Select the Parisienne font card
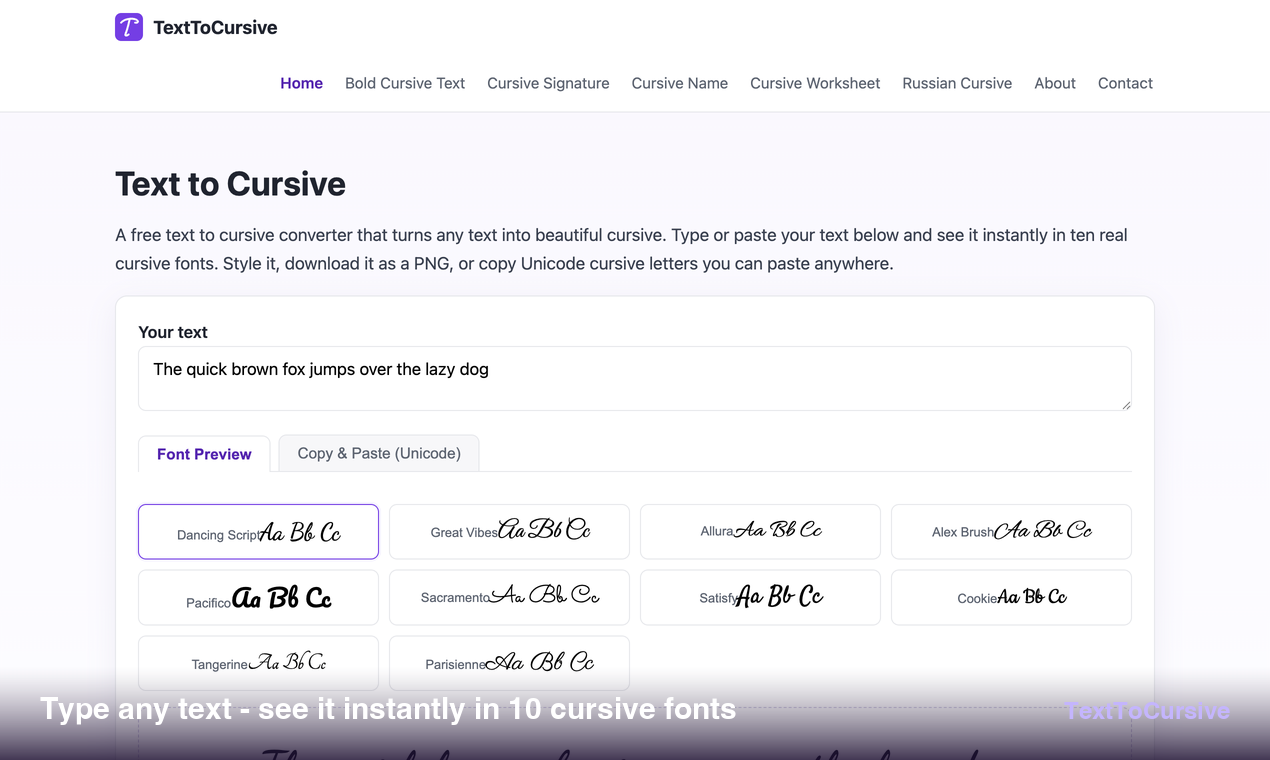1270x760 pixels. tap(509, 663)
